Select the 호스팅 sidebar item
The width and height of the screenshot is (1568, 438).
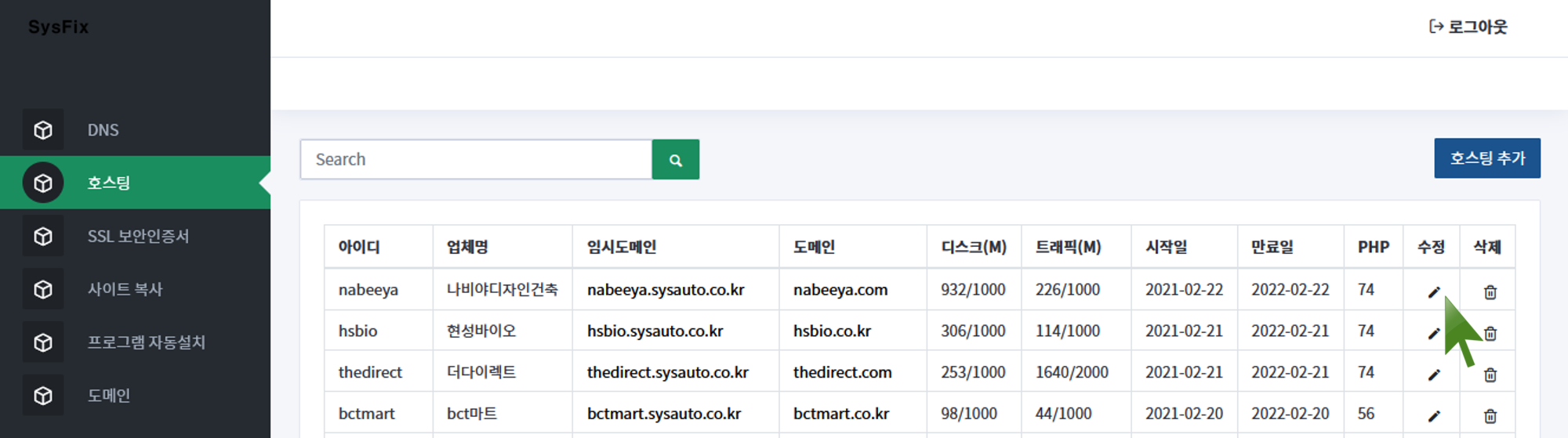108,183
